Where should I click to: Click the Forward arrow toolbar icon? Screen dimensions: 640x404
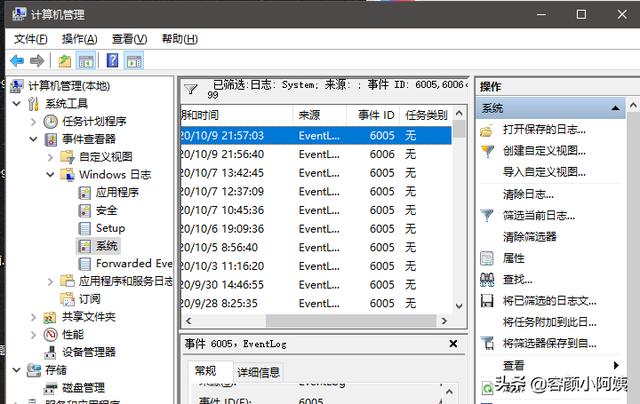pyautogui.click(x=37, y=61)
